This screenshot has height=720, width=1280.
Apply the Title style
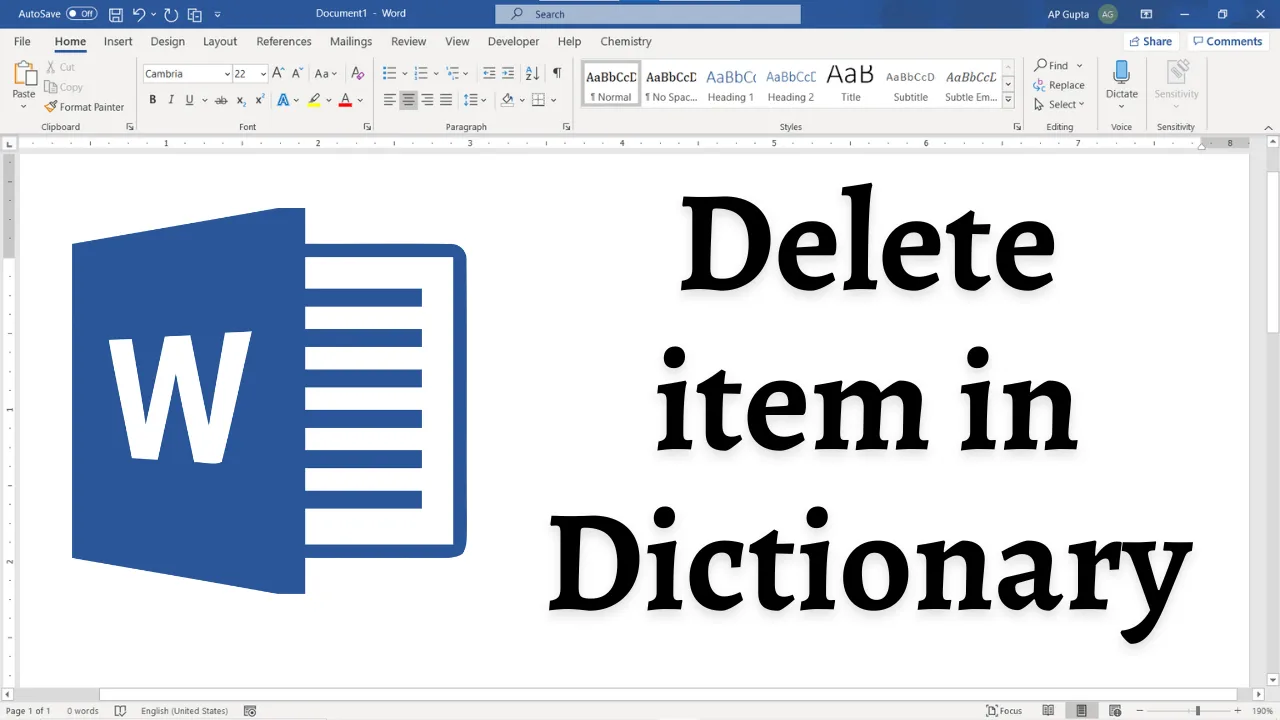851,84
